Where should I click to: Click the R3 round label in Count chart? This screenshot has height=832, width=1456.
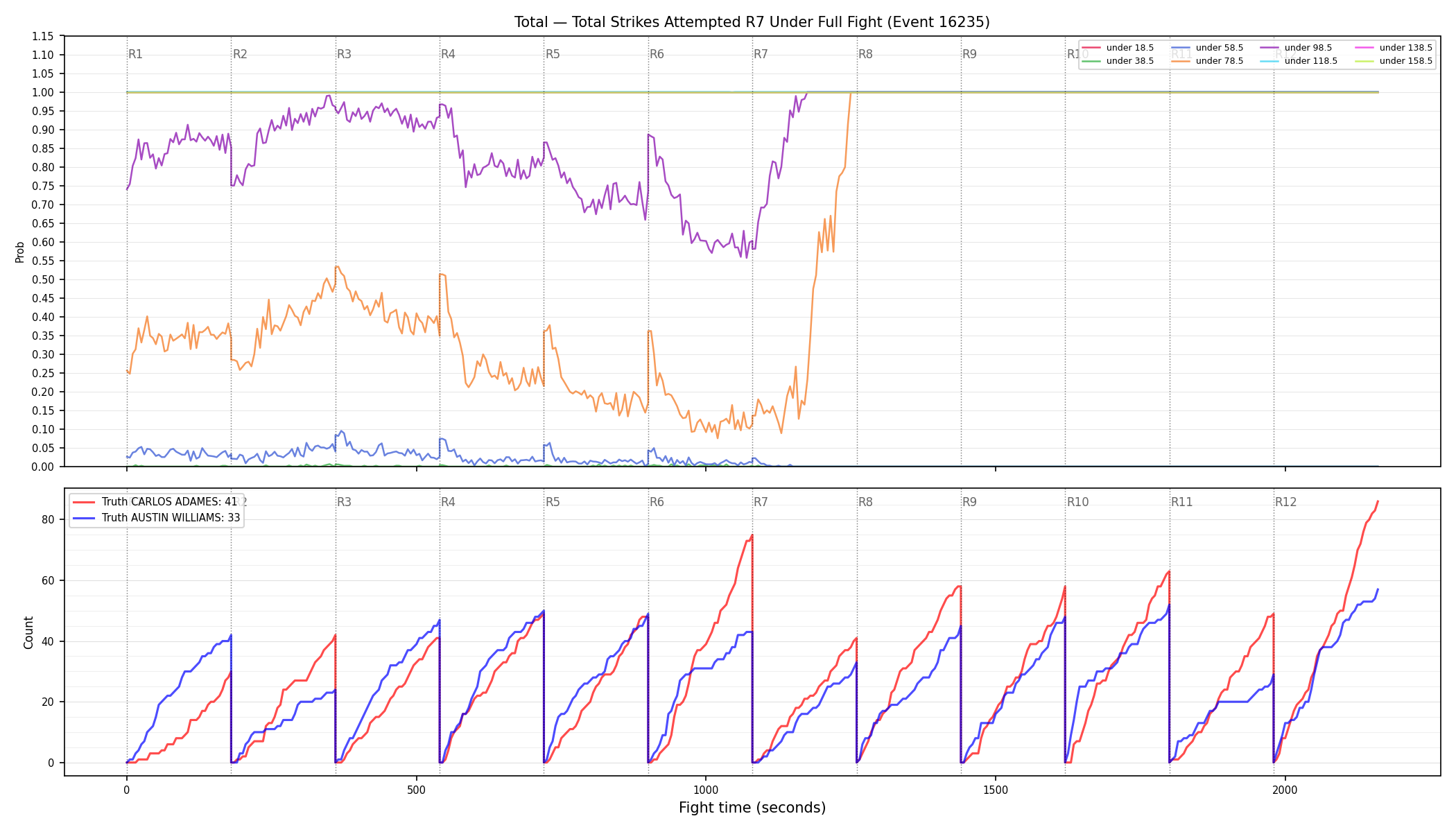pos(344,502)
